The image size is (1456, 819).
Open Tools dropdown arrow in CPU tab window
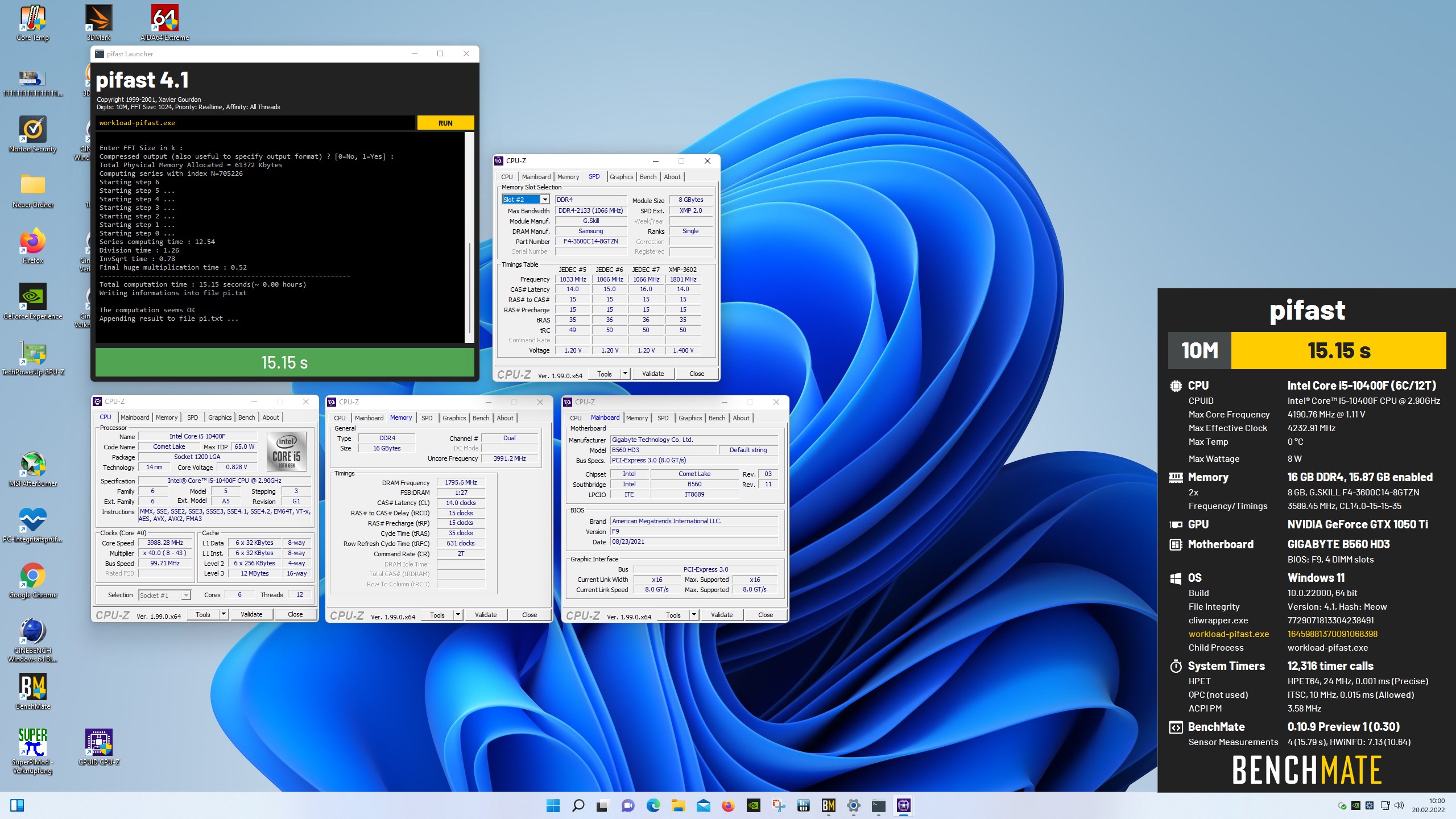(x=224, y=614)
